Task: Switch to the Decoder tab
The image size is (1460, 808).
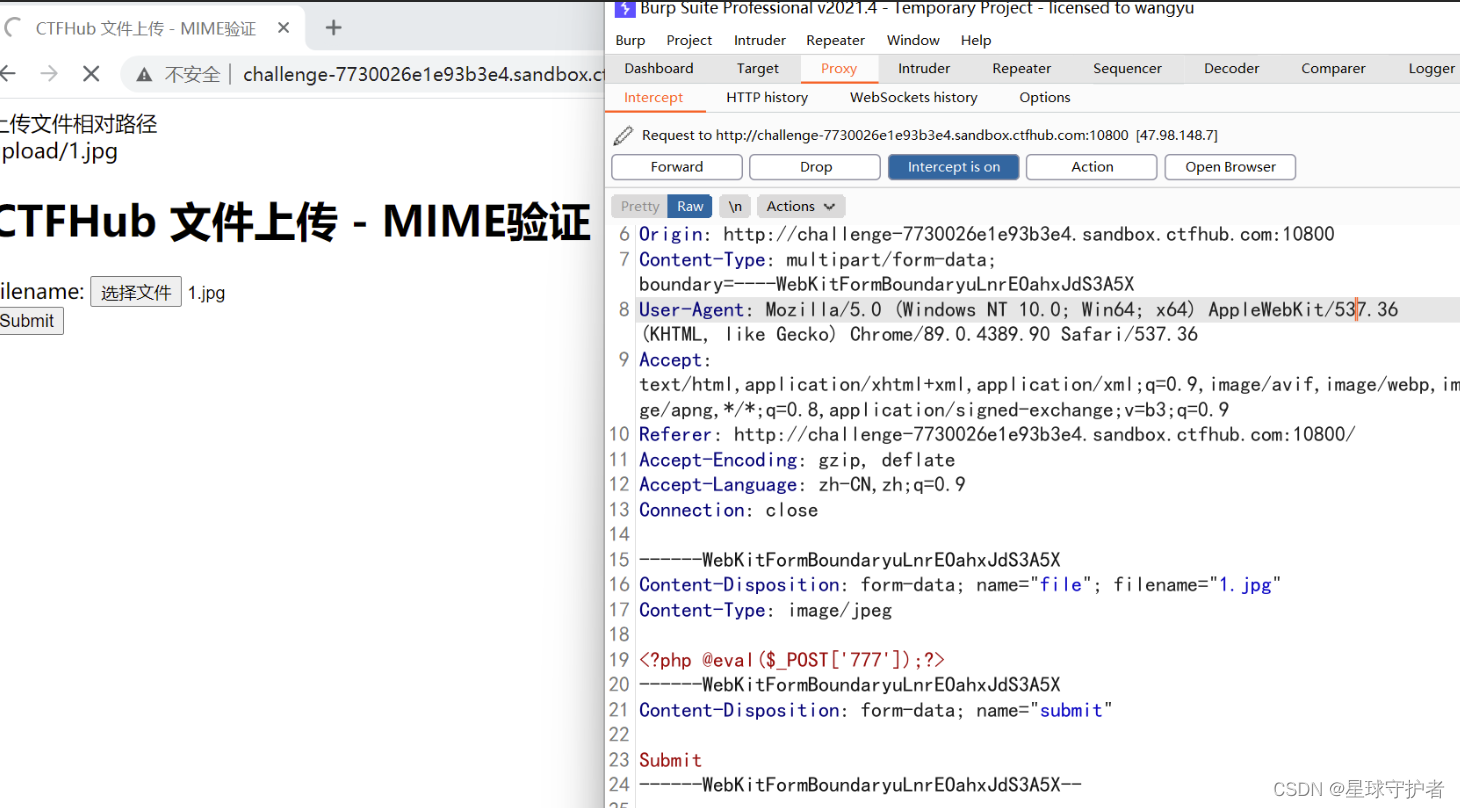Action: point(1231,68)
